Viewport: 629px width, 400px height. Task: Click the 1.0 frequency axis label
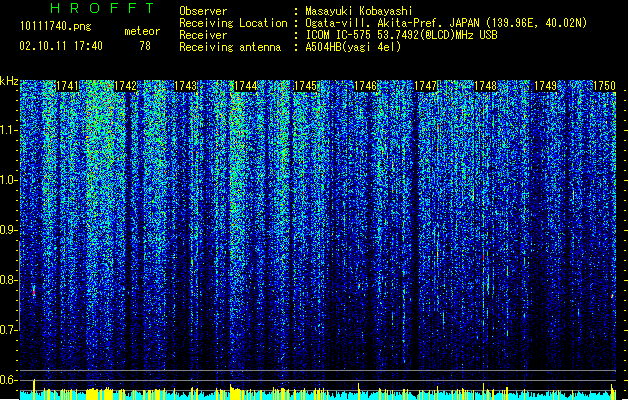click(x=9, y=180)
